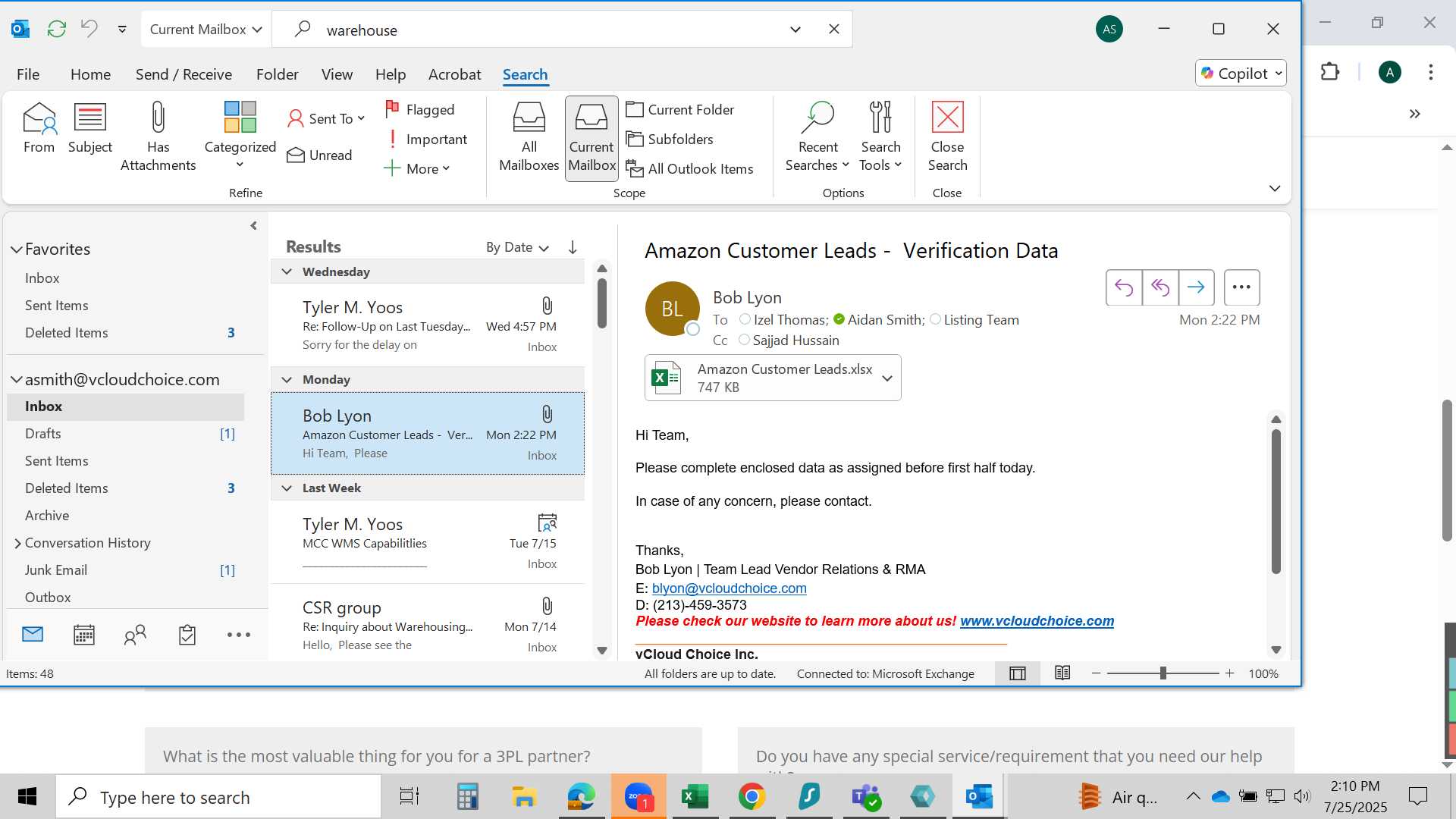Image resolution: width=1456 pixels, height=819 pixels.
Task: Open more actions ellipsis in reading pane
Action: click(1241, 287)
